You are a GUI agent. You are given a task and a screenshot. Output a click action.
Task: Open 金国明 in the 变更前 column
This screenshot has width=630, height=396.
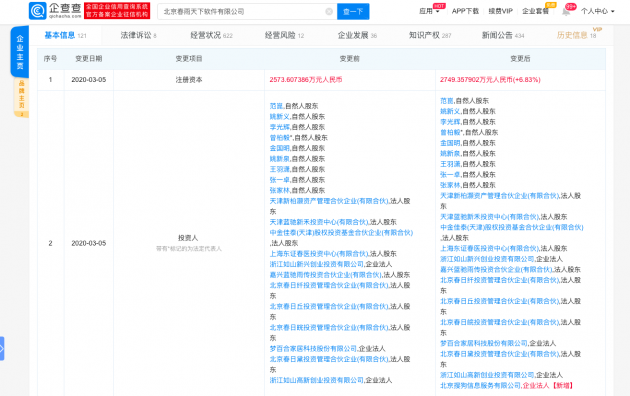[279, 148]
